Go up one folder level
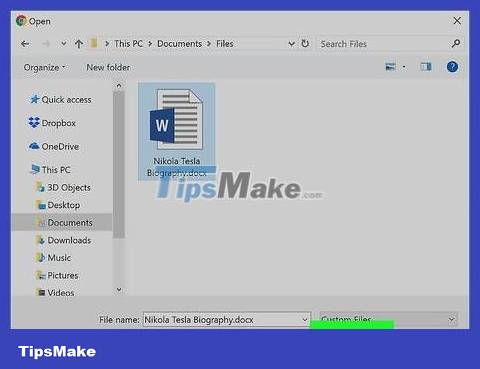The image size is (480, 369). tap(79, 44)
